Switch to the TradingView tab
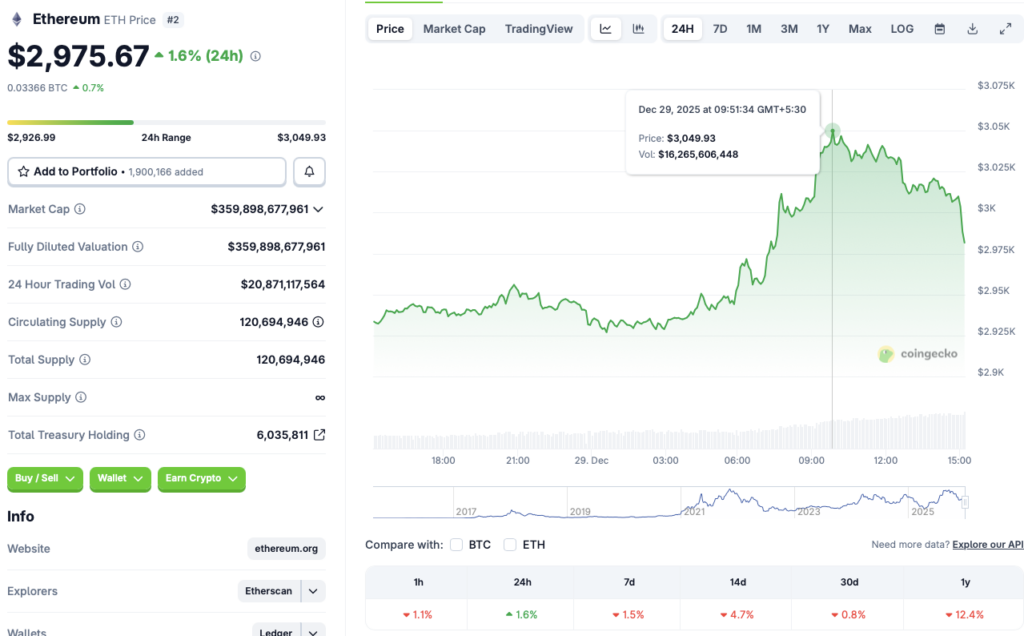 (539, 29)
